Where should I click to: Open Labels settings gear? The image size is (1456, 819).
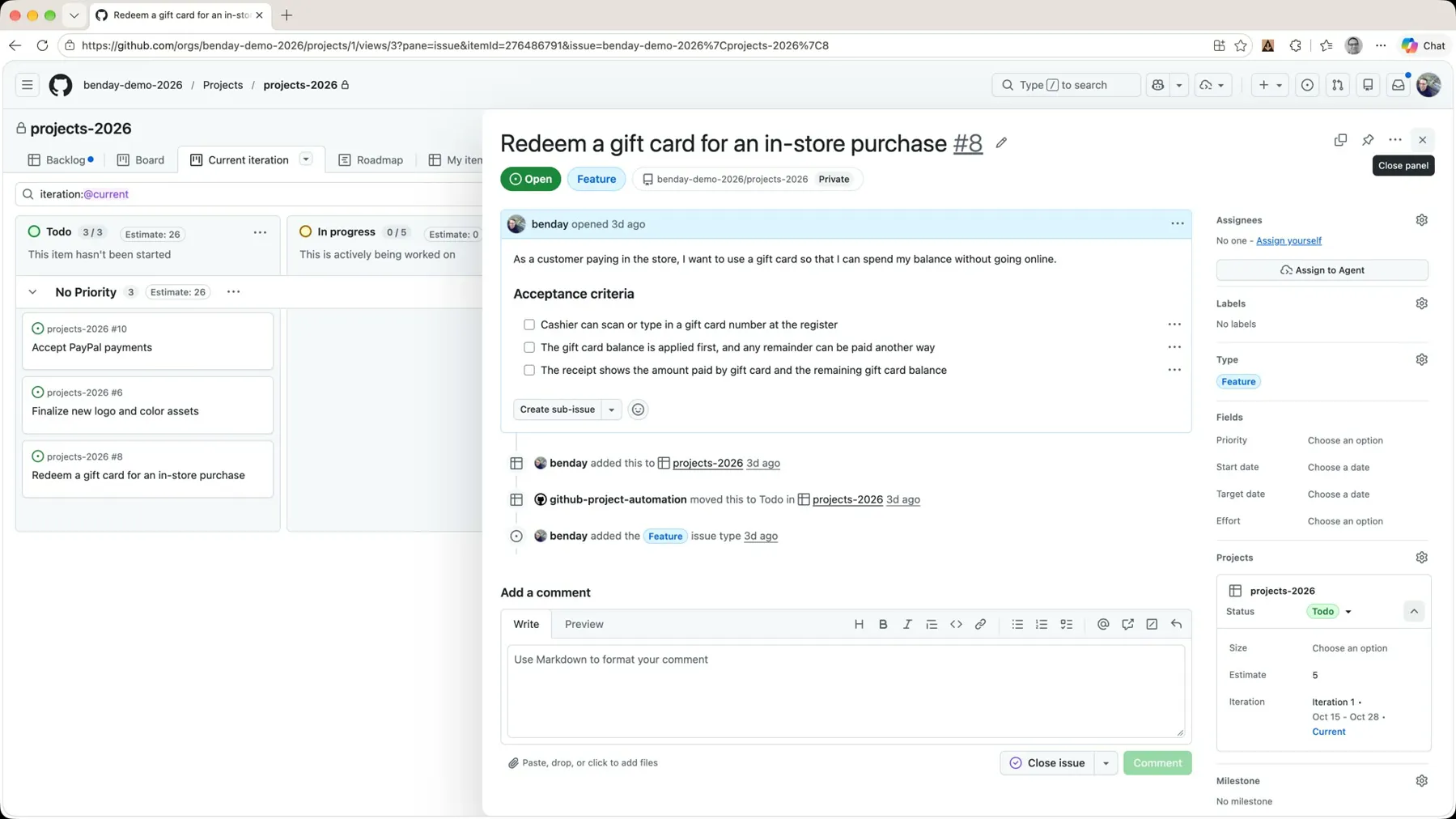point(1422,303)
